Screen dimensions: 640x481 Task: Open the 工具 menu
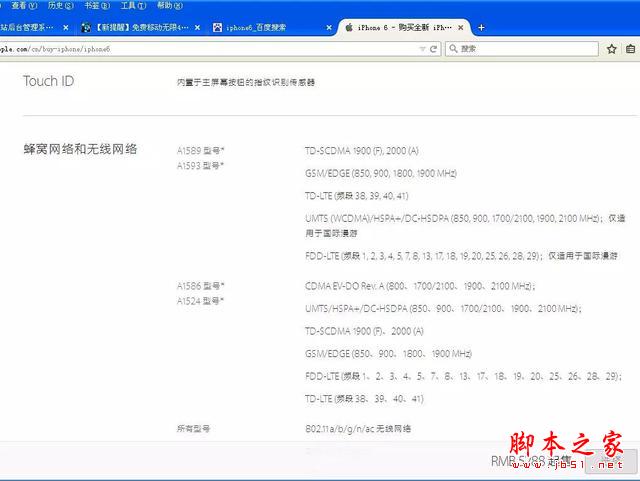click(x=127, y=6)
